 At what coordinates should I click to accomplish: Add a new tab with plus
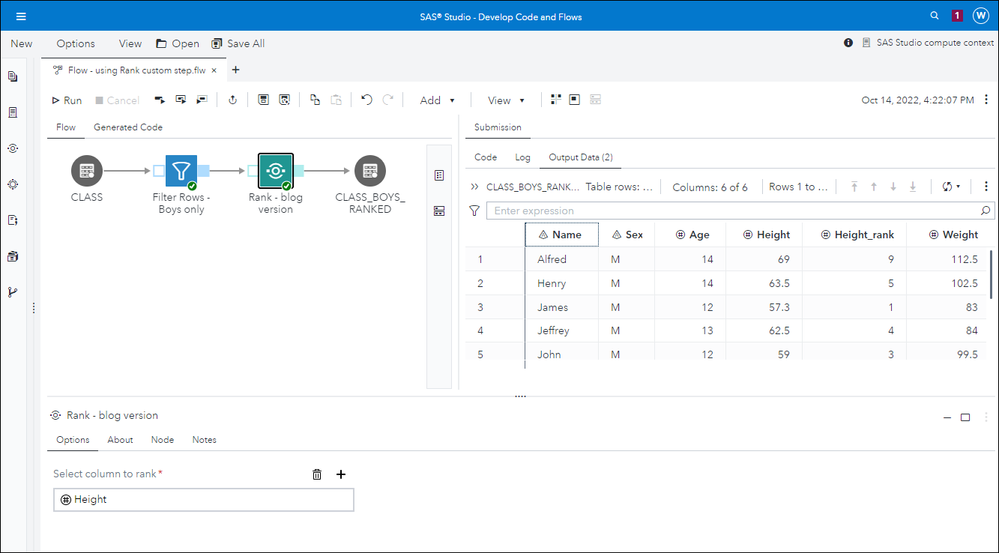[x=235, y=70]
